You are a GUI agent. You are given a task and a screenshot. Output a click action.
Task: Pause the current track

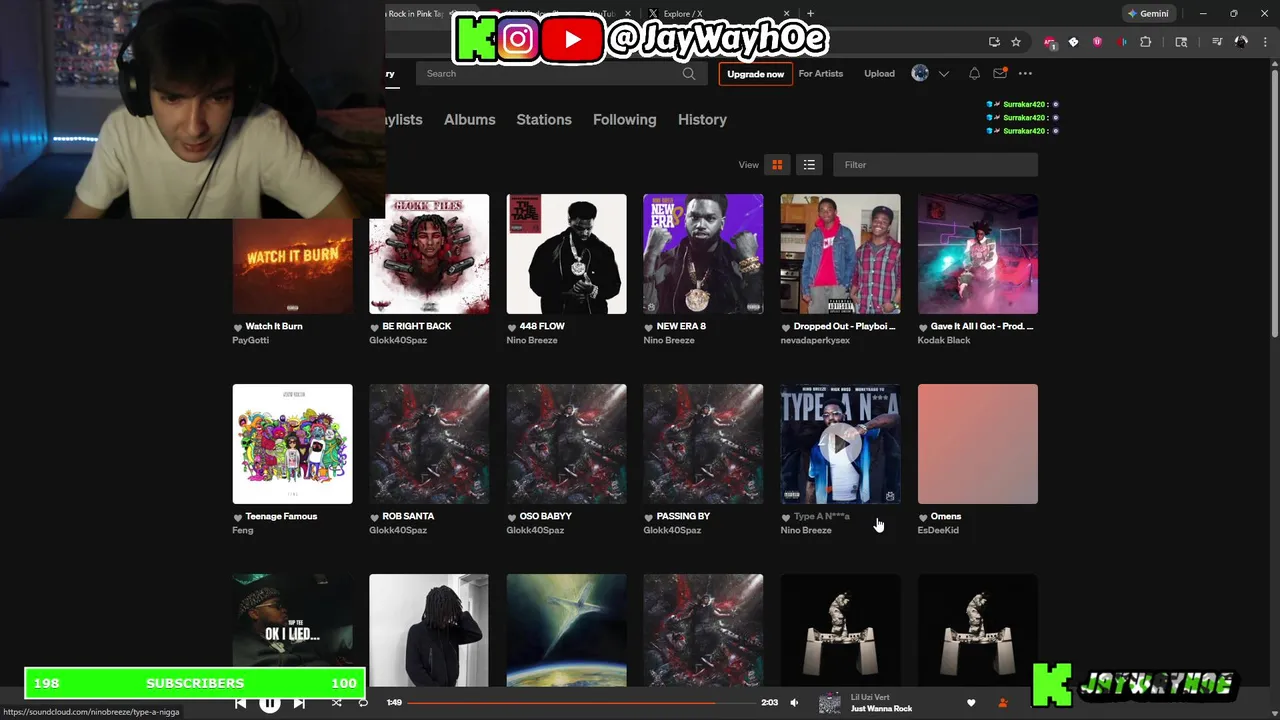[270, 703]
